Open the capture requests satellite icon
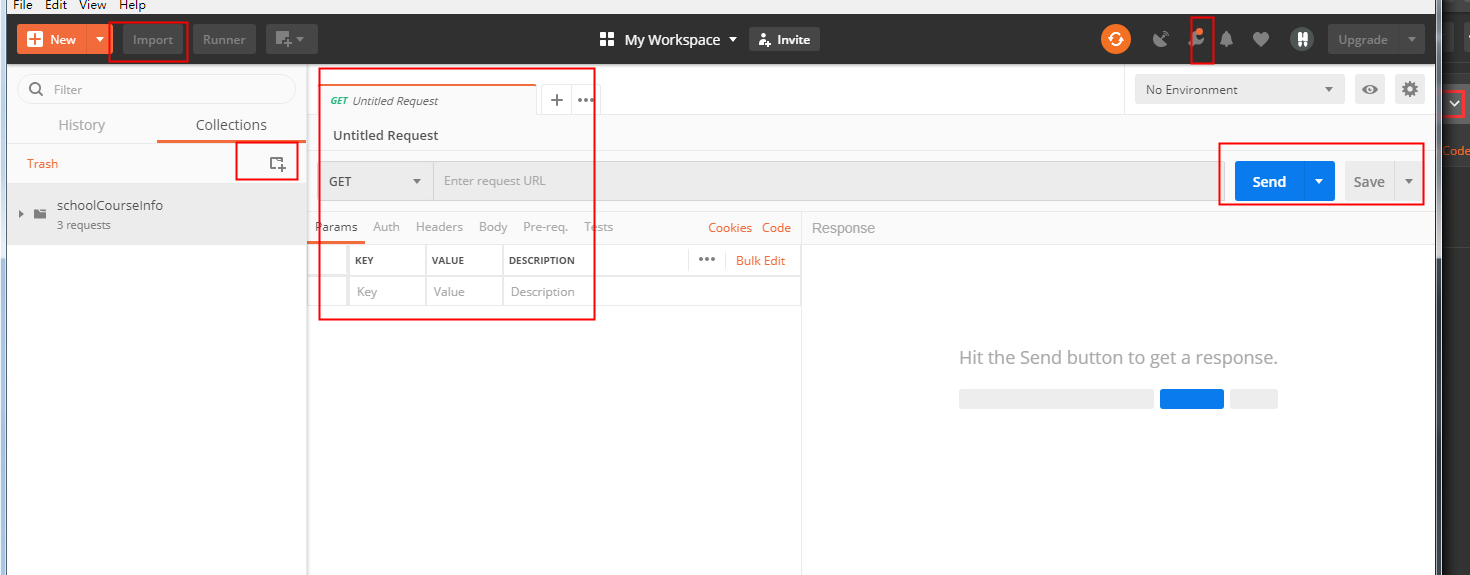1470x575 pixels. coord(1160,40)
